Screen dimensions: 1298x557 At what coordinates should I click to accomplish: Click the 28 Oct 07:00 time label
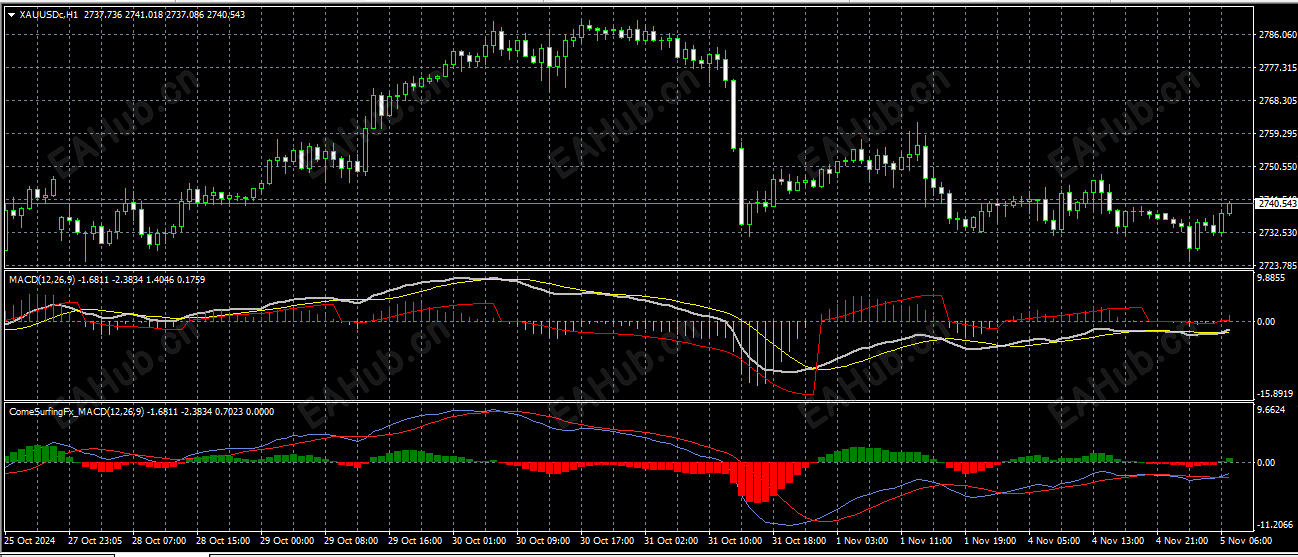pyautogui.click(x=157, y=540)
